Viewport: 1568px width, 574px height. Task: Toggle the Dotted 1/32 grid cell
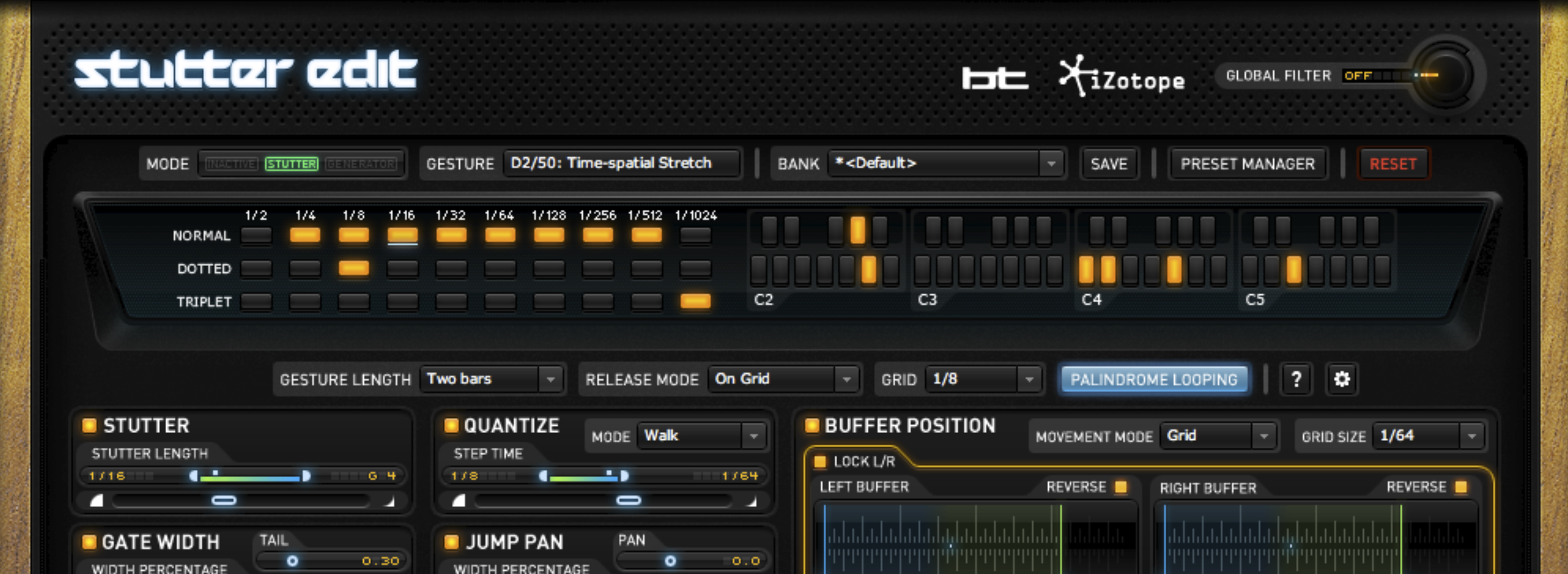tap(451, 268)
